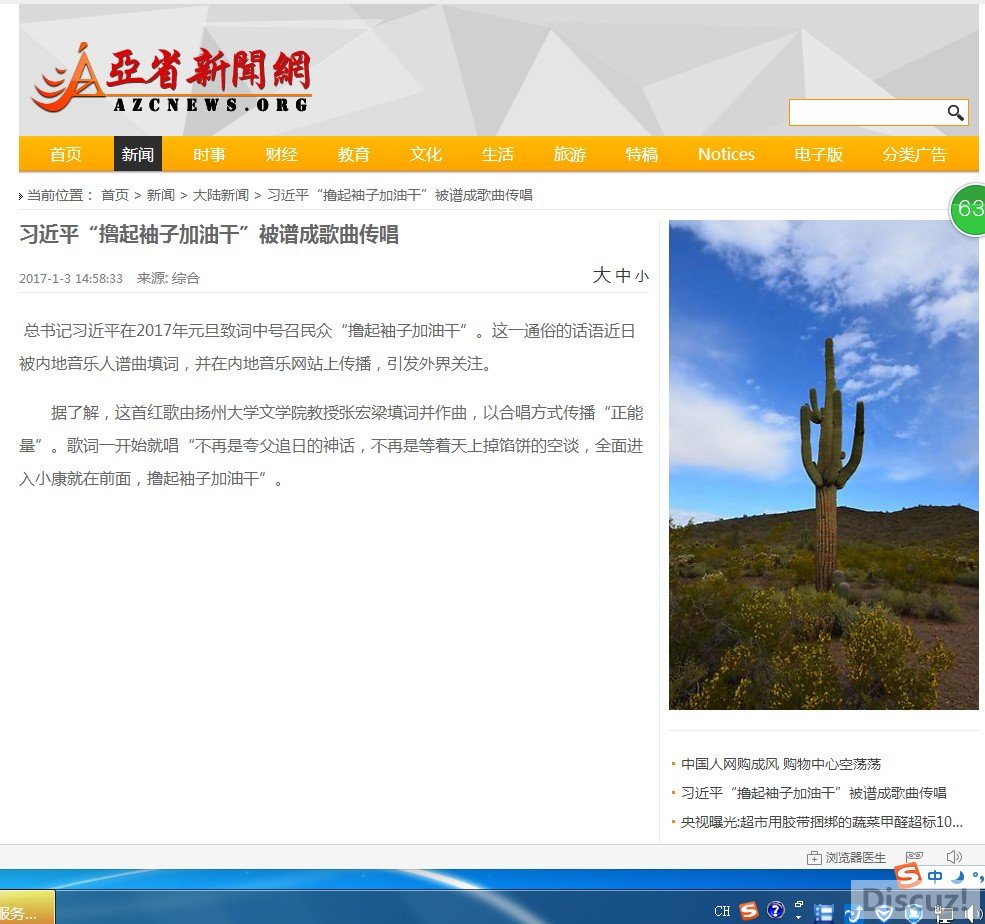Click the mask icon in browser status bar
985x924 pixels.
pos(914,857)
